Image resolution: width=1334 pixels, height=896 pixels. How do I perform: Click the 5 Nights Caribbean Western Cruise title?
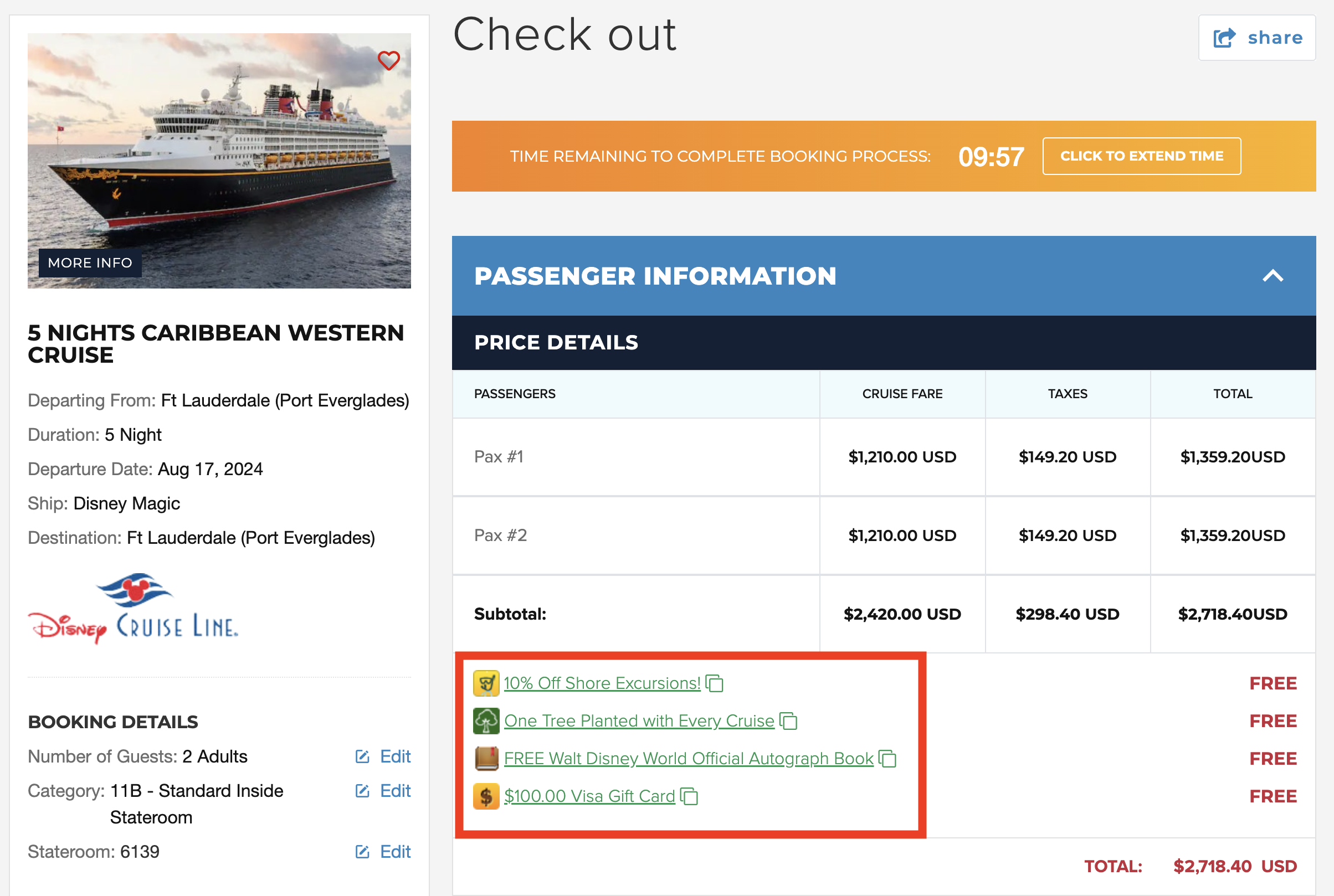[216, 343]
